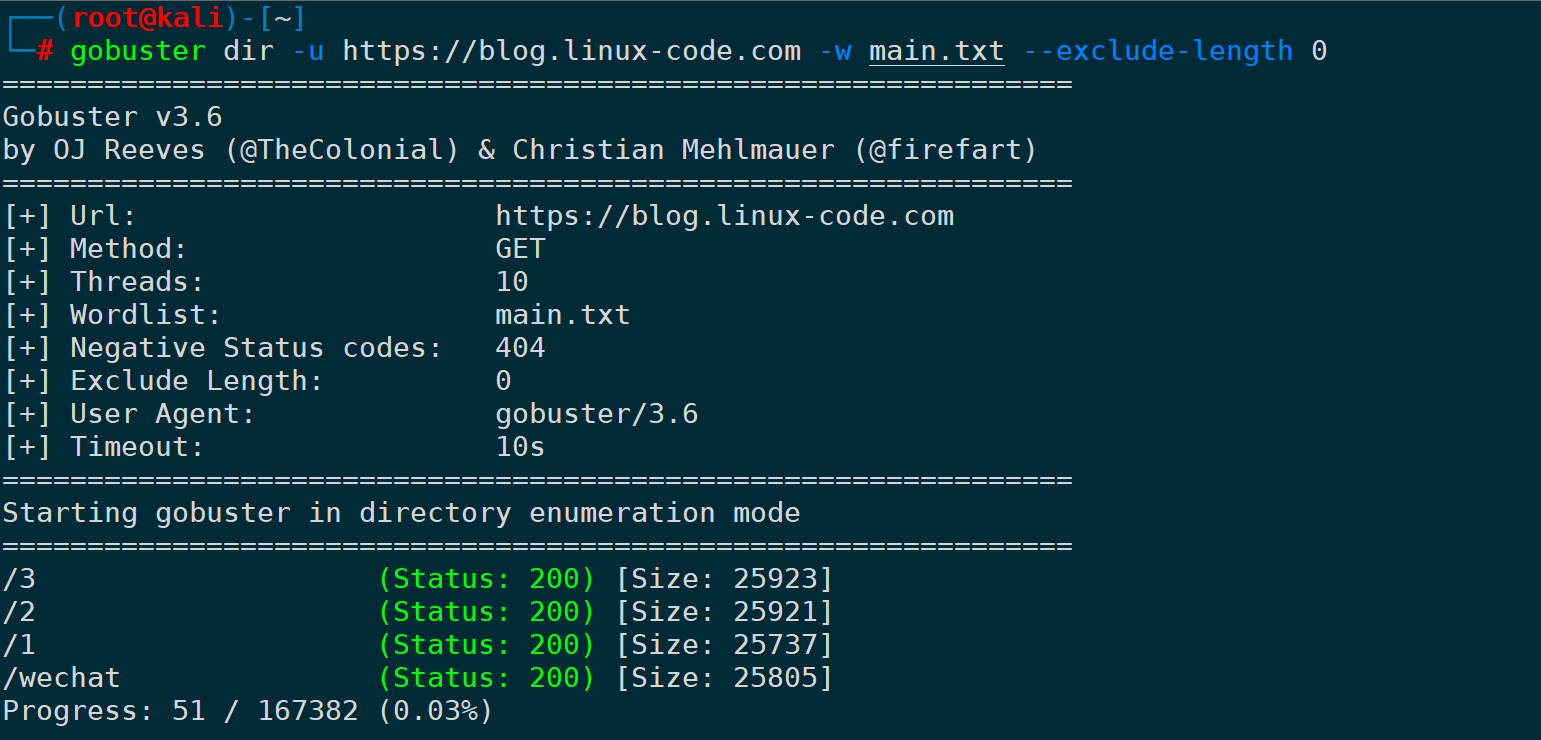1541x740 pixels.
Task: Click 'root@kali' in the prompt
Action: (x=147, y=18)
